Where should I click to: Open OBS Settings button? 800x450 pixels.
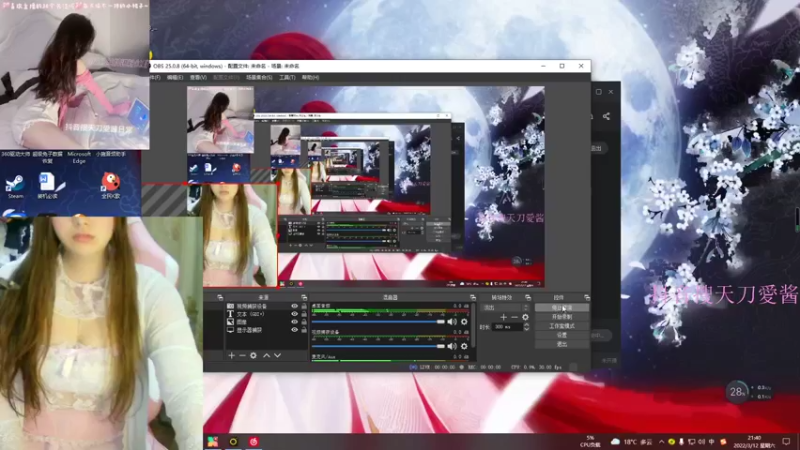(562, 335)
